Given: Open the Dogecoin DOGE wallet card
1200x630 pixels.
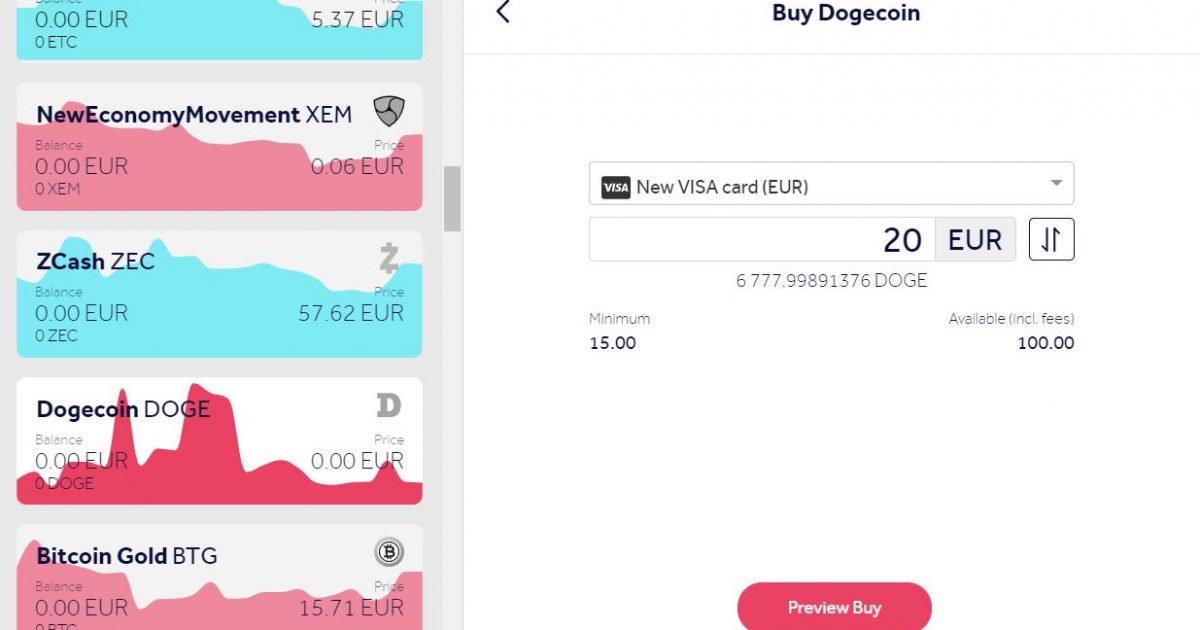Looking at the screenshot, I should pyautogui.click(x=219, y=441).
